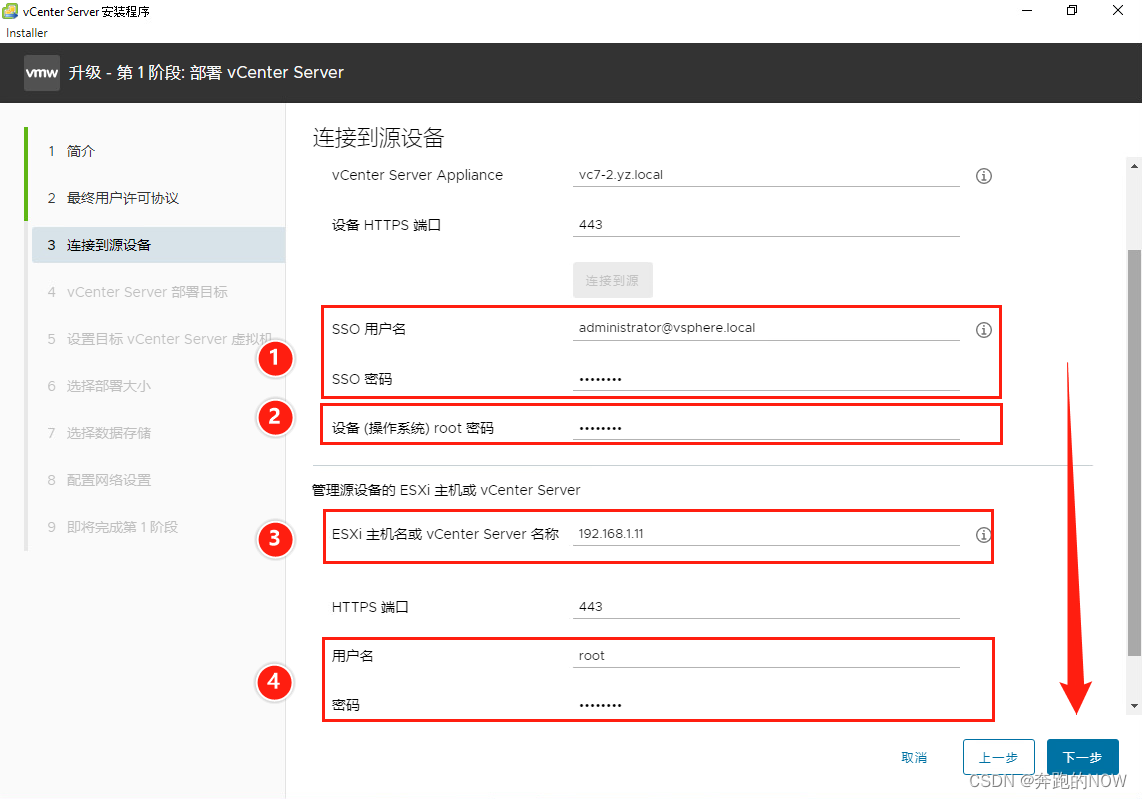Click the 升级 - 第 1 阶段 header title

(x=206, y=73)
